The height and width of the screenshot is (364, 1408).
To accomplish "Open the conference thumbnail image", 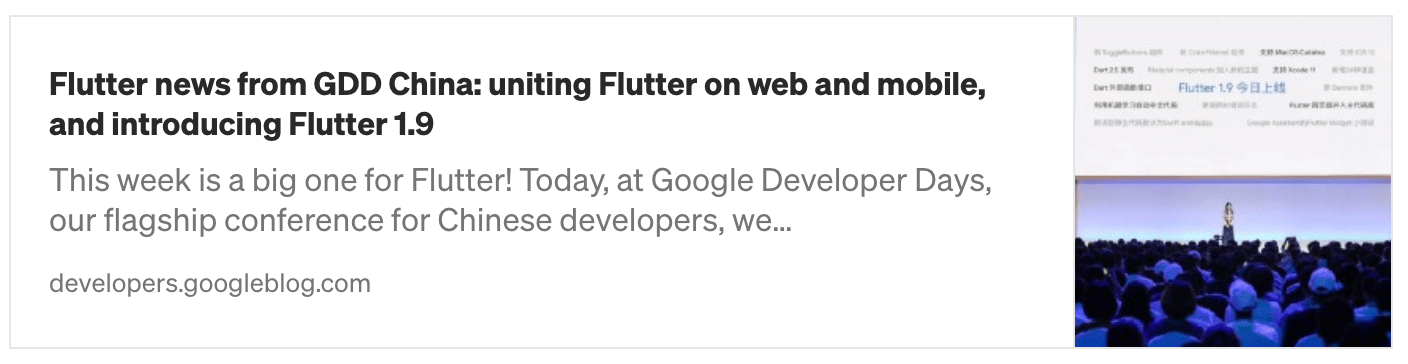I will 1233,182.
